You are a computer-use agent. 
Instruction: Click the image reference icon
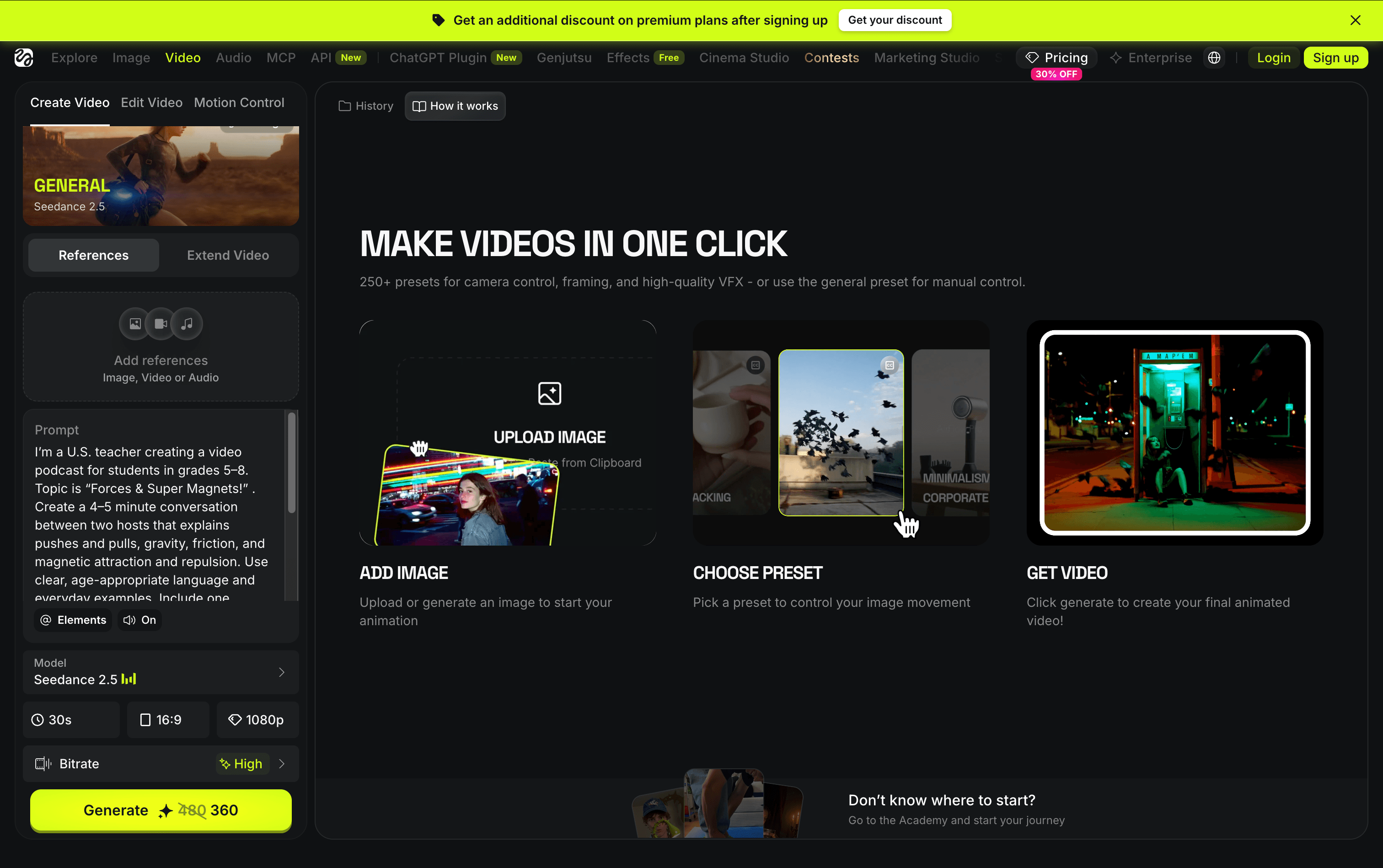(135, 324)
